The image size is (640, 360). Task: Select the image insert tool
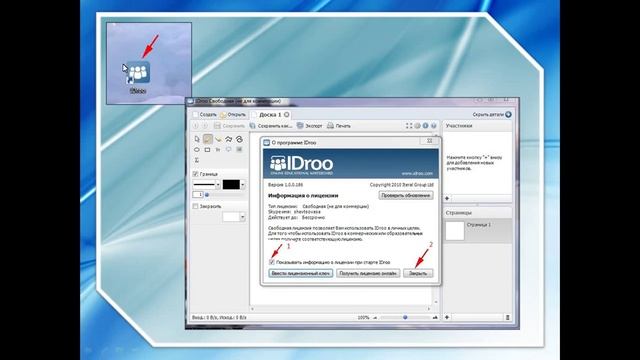coord(239,150)
